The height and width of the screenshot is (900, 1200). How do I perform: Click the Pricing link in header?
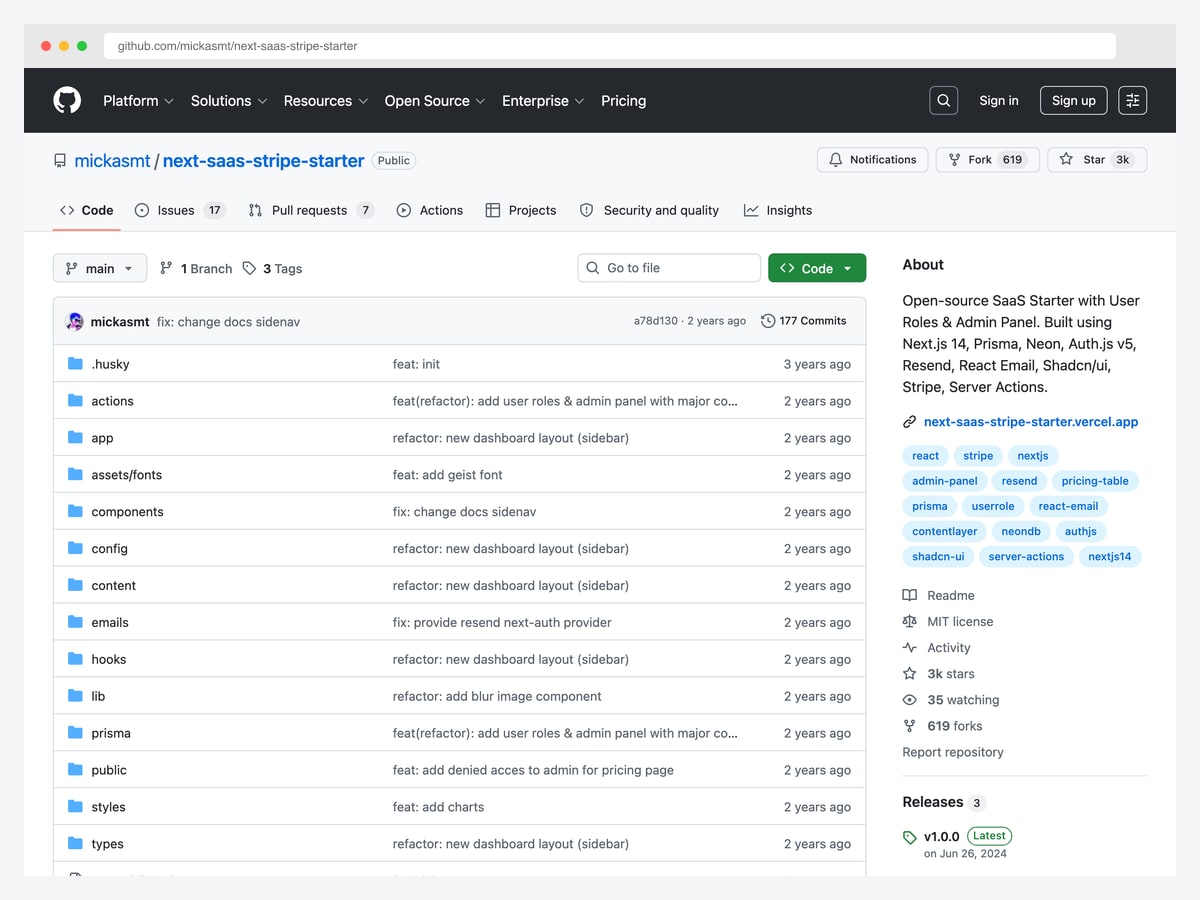coord(623,101)
